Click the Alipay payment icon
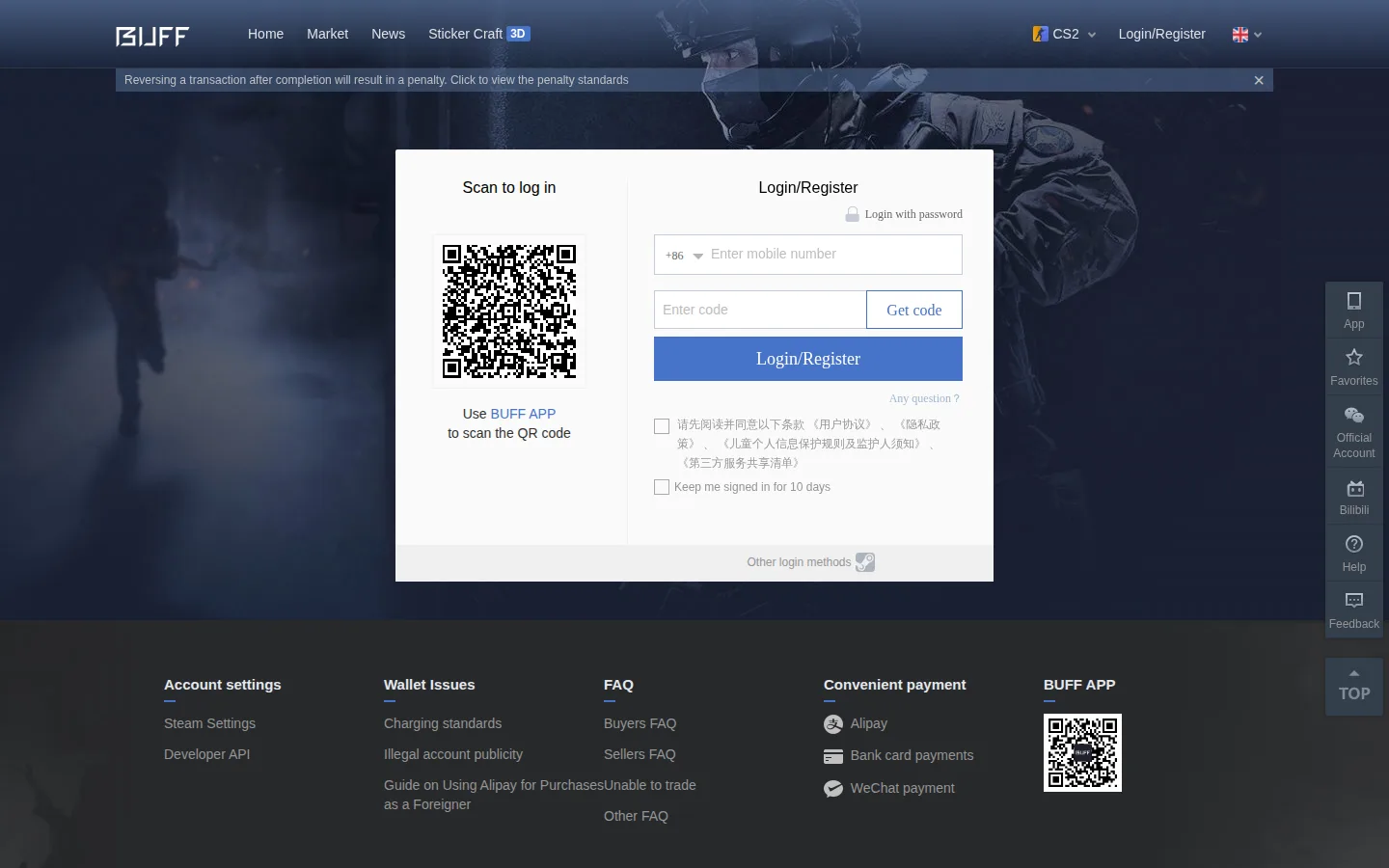 tap(833, 724)
